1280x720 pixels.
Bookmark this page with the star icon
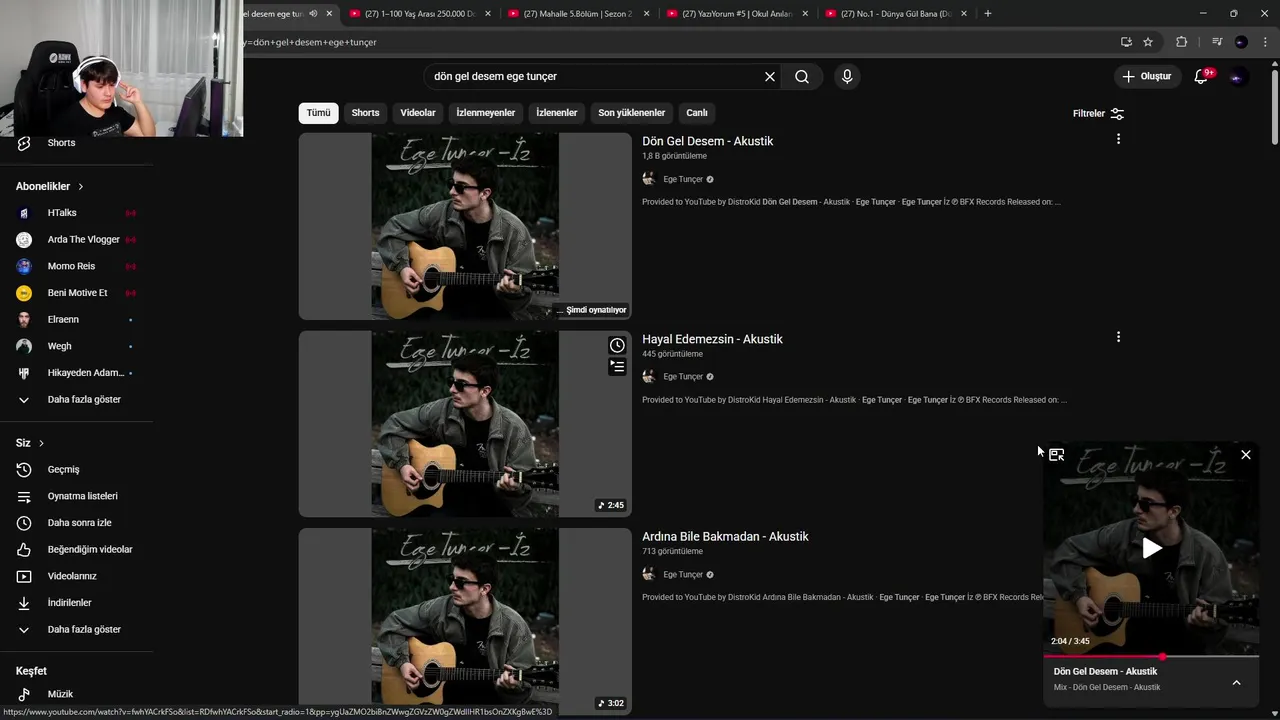point(1148,42)
